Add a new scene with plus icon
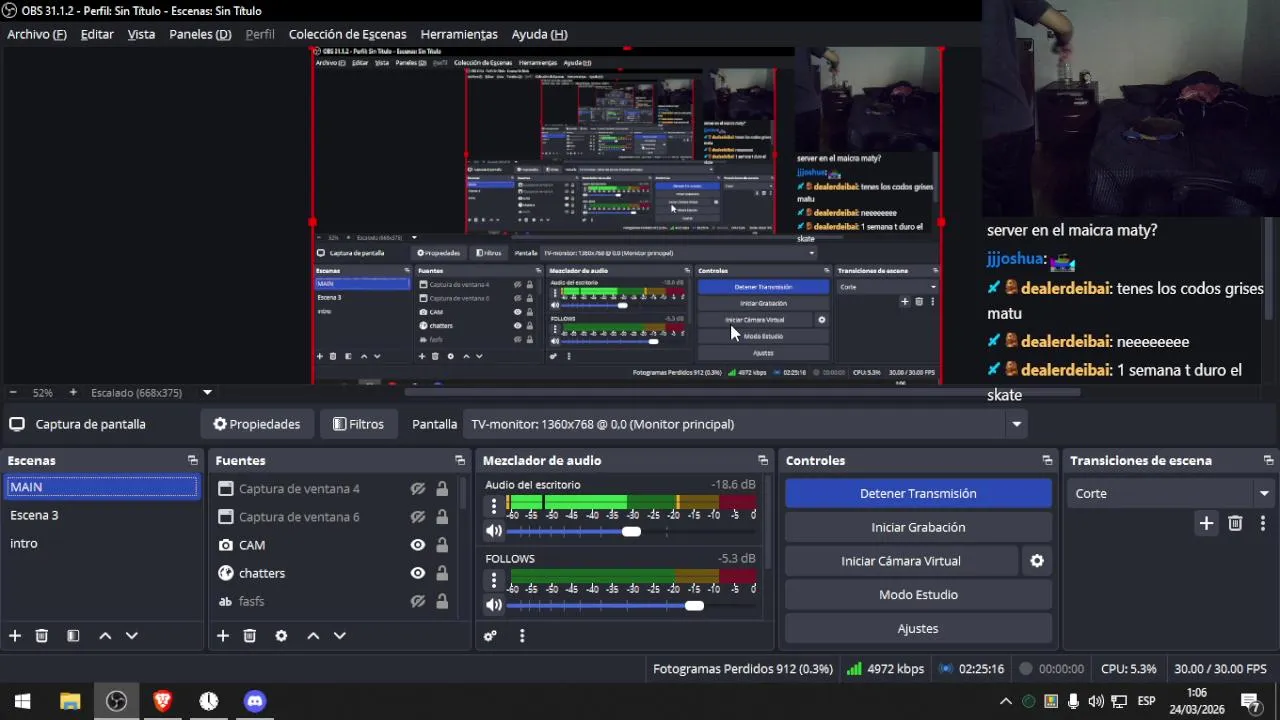Viewport: 1280px width, 720px height. click(15, 636)
